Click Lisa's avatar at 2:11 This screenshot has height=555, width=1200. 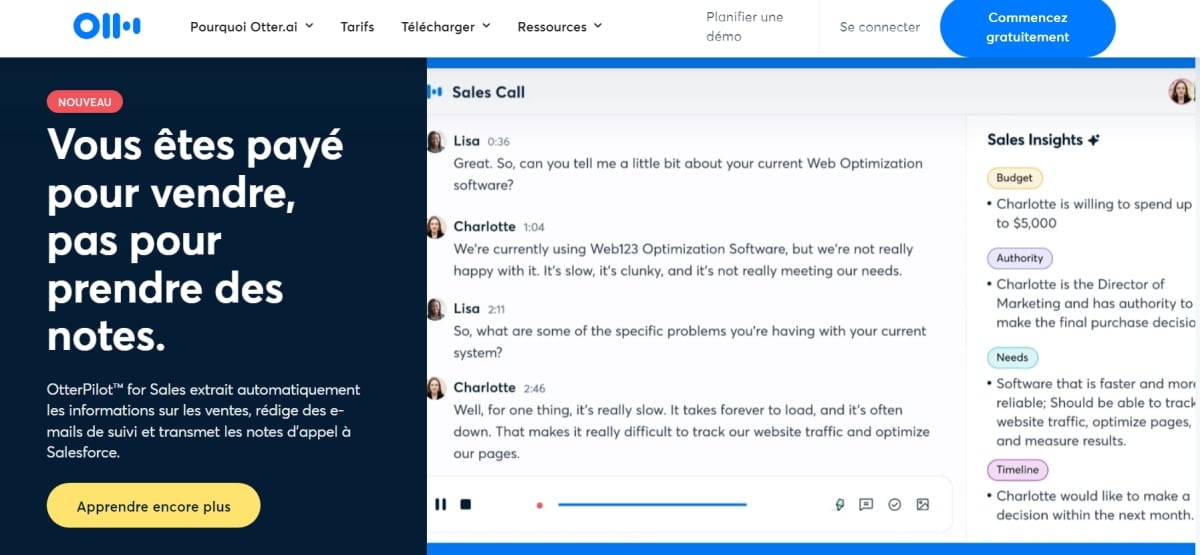435,309
